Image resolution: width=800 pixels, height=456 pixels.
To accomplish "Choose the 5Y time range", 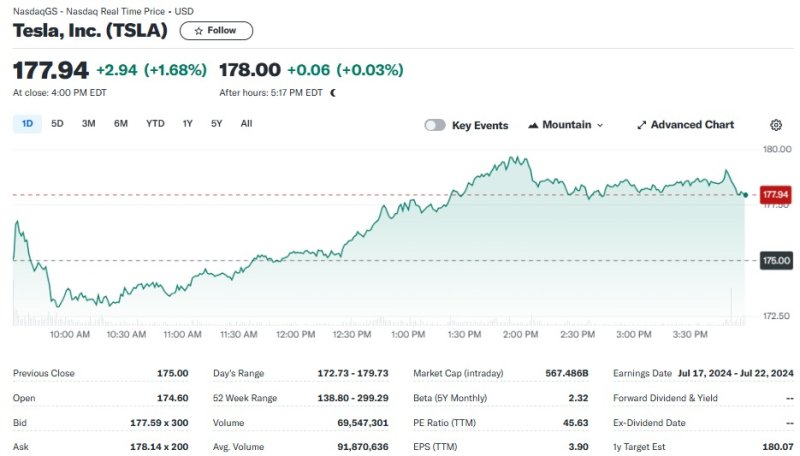I will coord(216,124).
